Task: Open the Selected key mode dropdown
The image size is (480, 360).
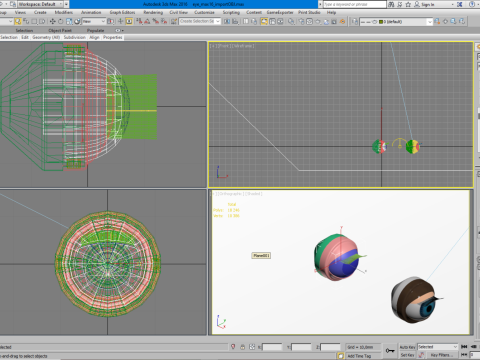Action: click(438, 347)
